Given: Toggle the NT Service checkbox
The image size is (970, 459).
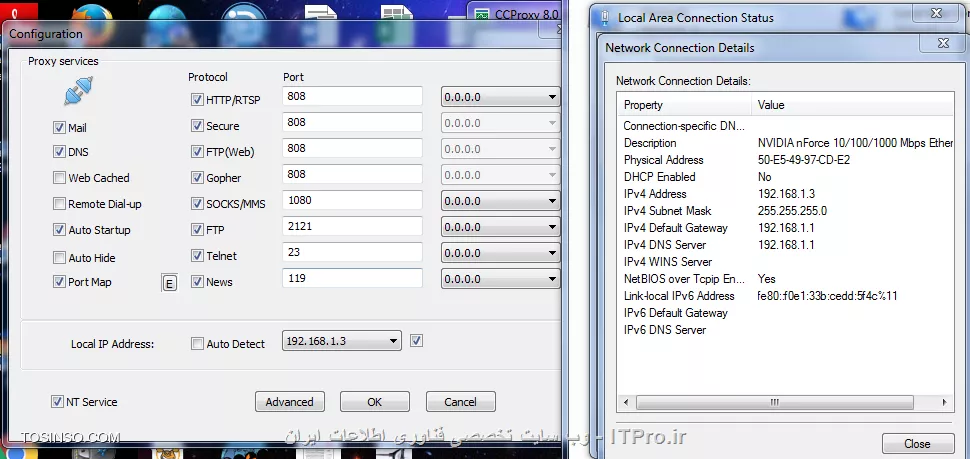Looking at the screenshot, I should (x=57, y=402).
